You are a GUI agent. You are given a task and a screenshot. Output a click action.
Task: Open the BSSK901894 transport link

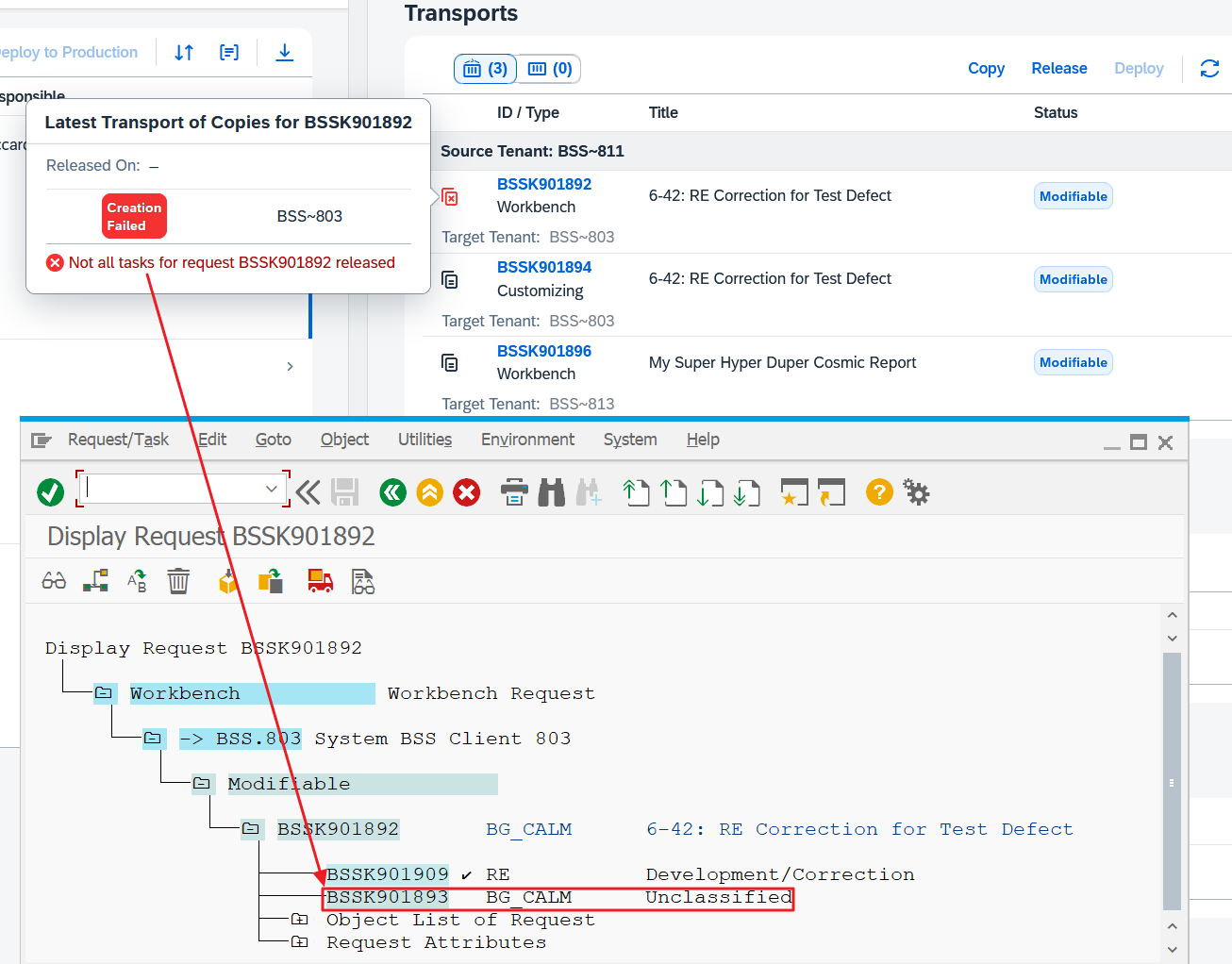(x=543, y=268)
